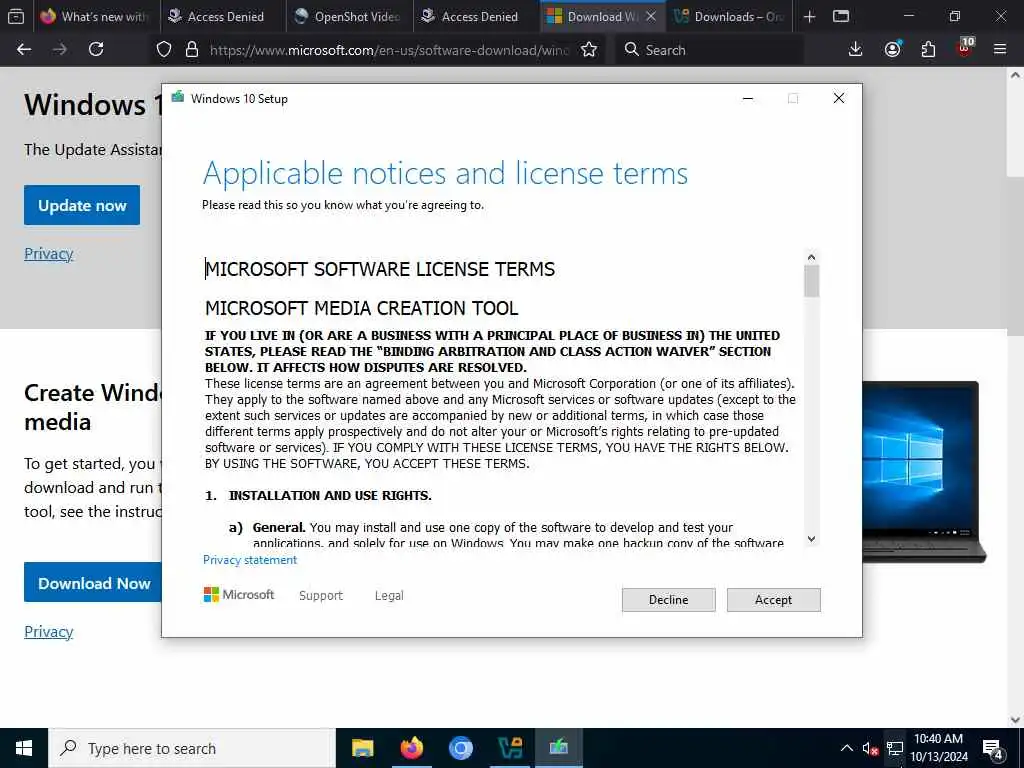This screenshot has height=768, width=1024.
Task: Click the muted volume tray icon
Action: tap(870, 748)
